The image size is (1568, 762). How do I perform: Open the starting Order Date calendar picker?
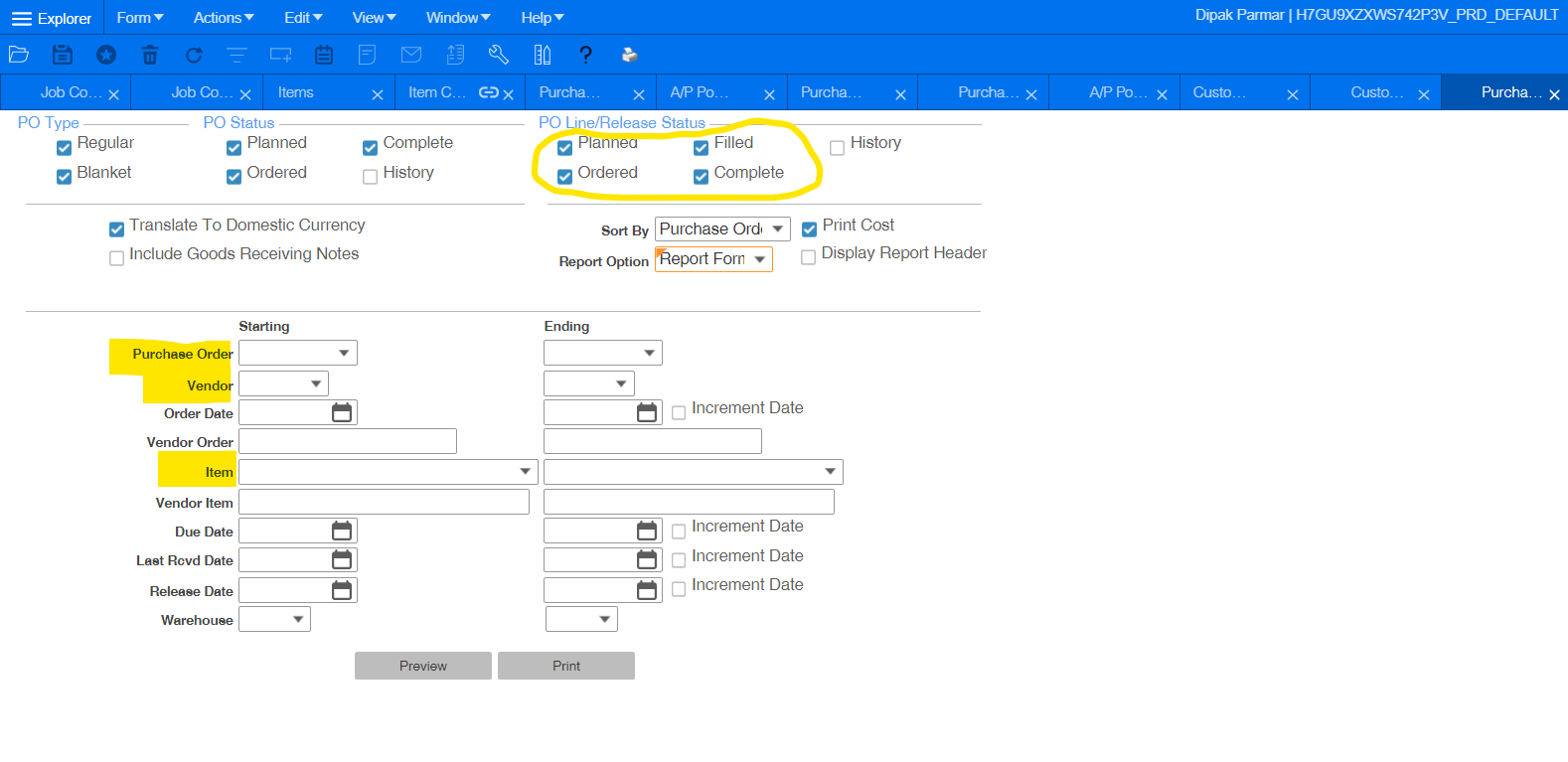342,412
